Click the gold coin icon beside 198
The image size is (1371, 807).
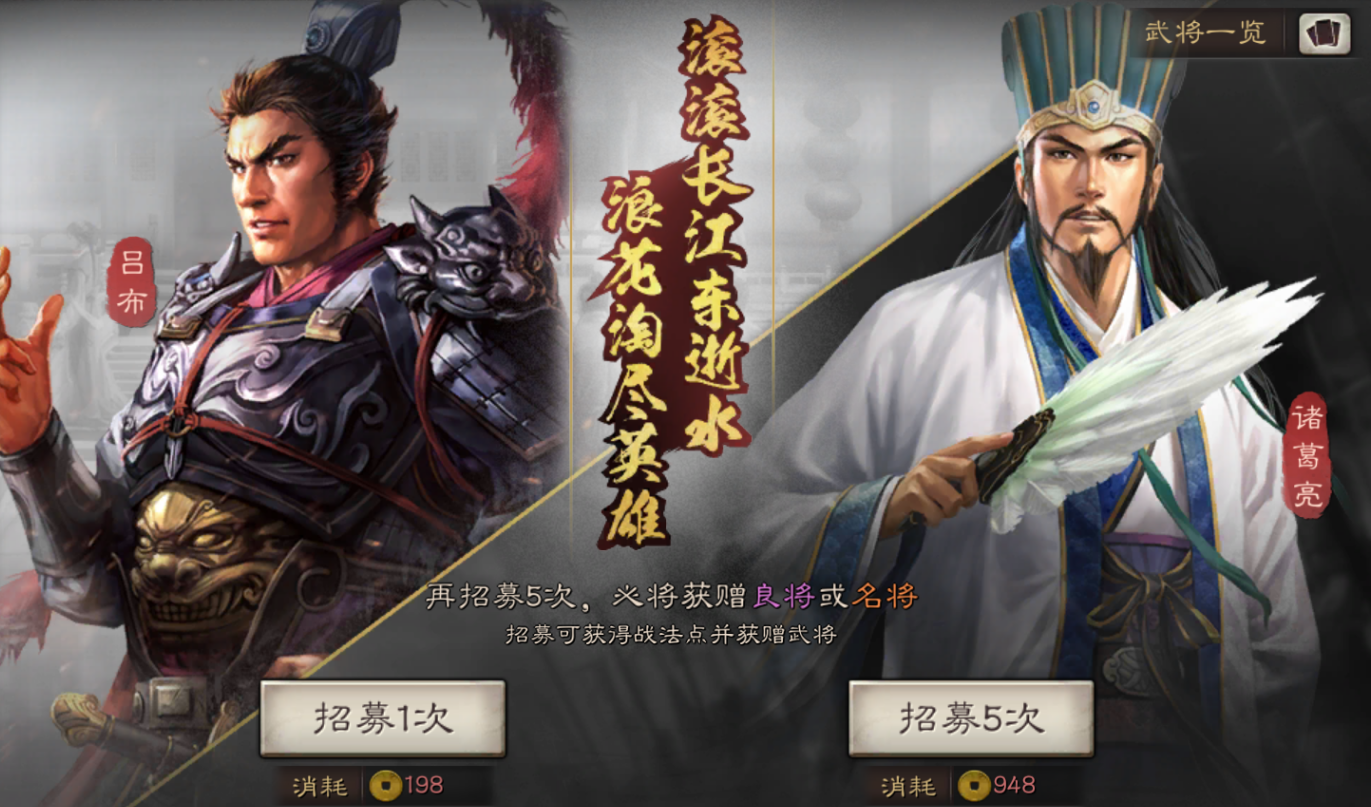point(383,786)
